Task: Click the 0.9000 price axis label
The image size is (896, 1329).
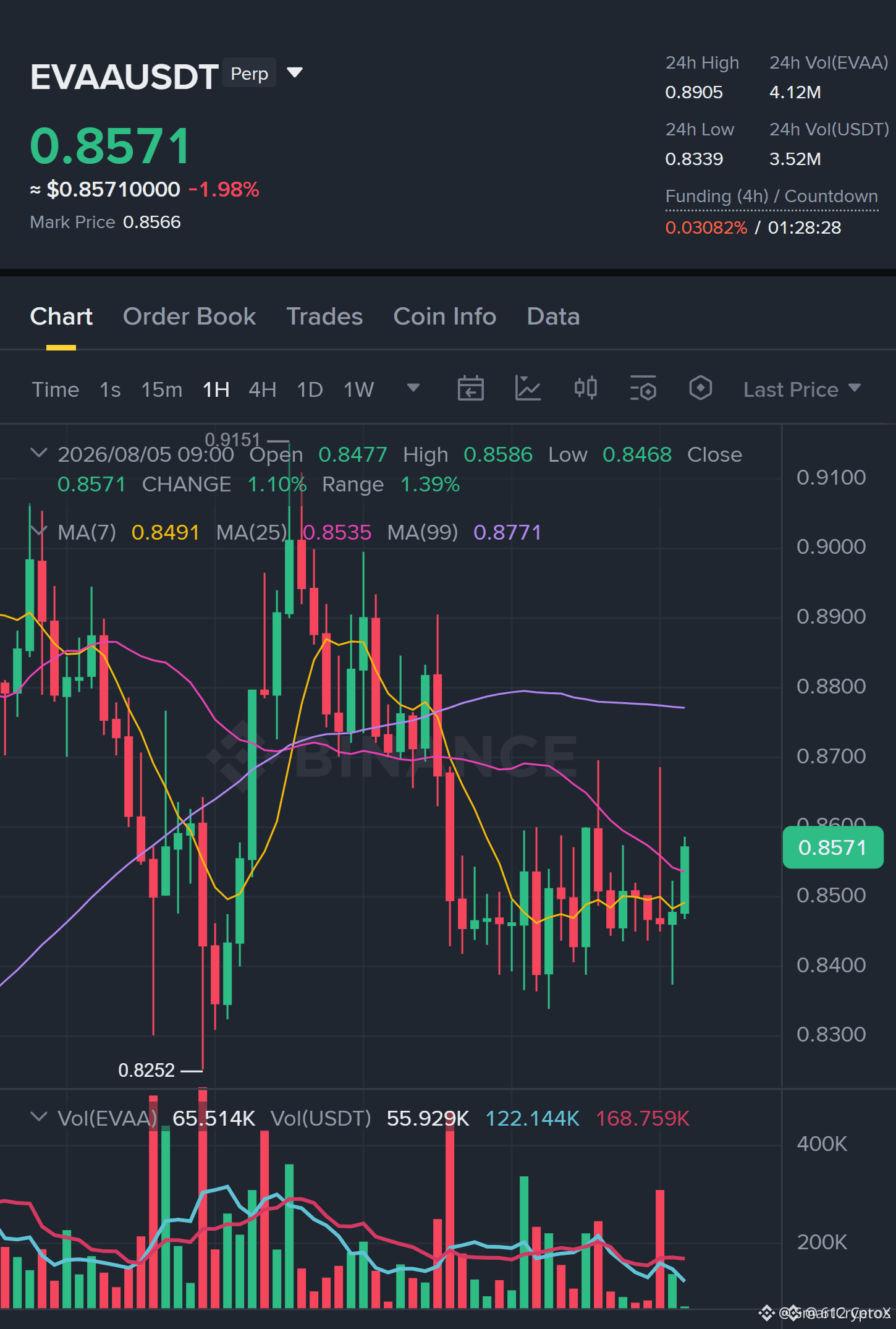Action: click(831, 546)
